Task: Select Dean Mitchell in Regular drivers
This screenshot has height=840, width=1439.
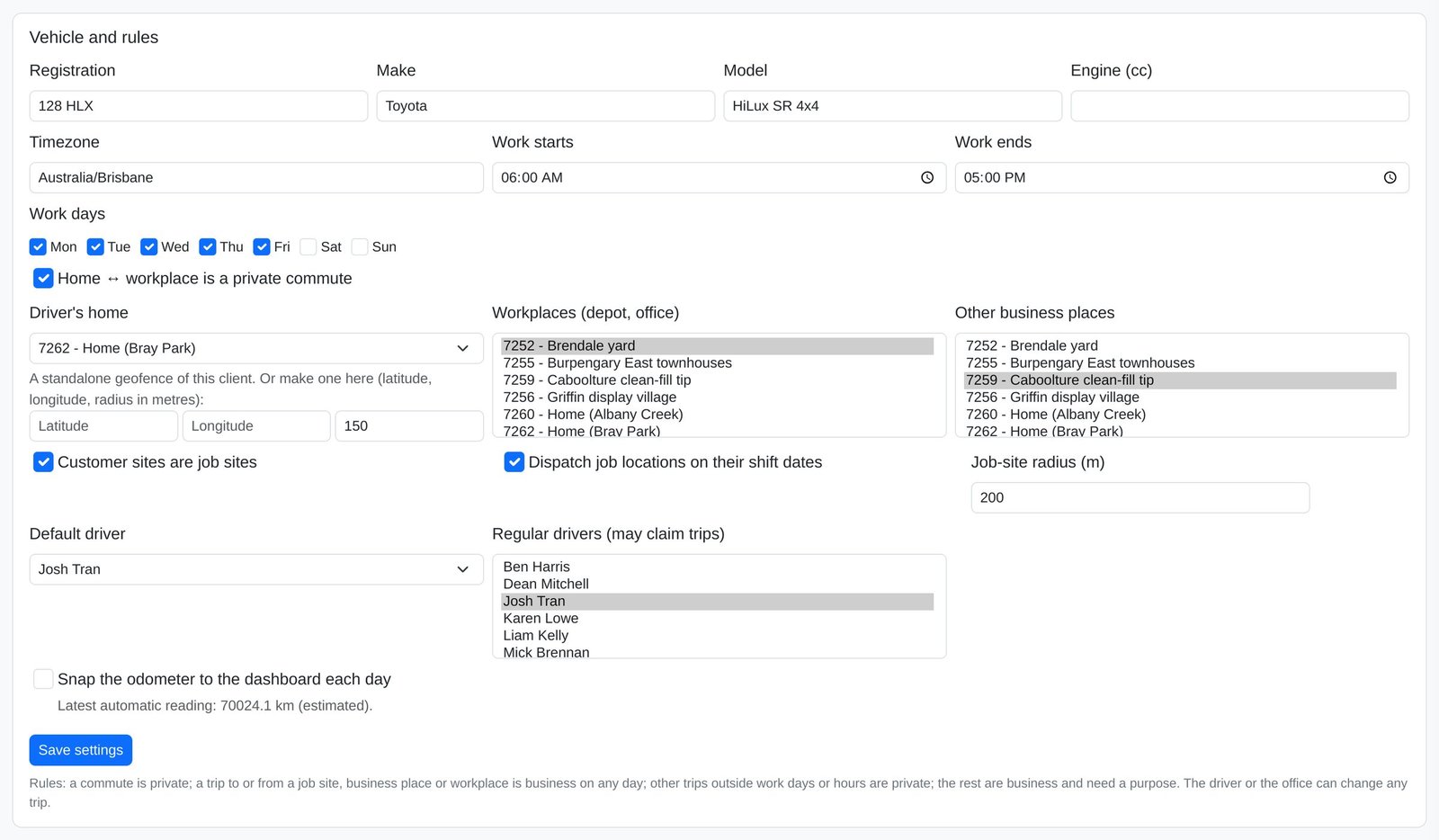Action: coord(718,585)
